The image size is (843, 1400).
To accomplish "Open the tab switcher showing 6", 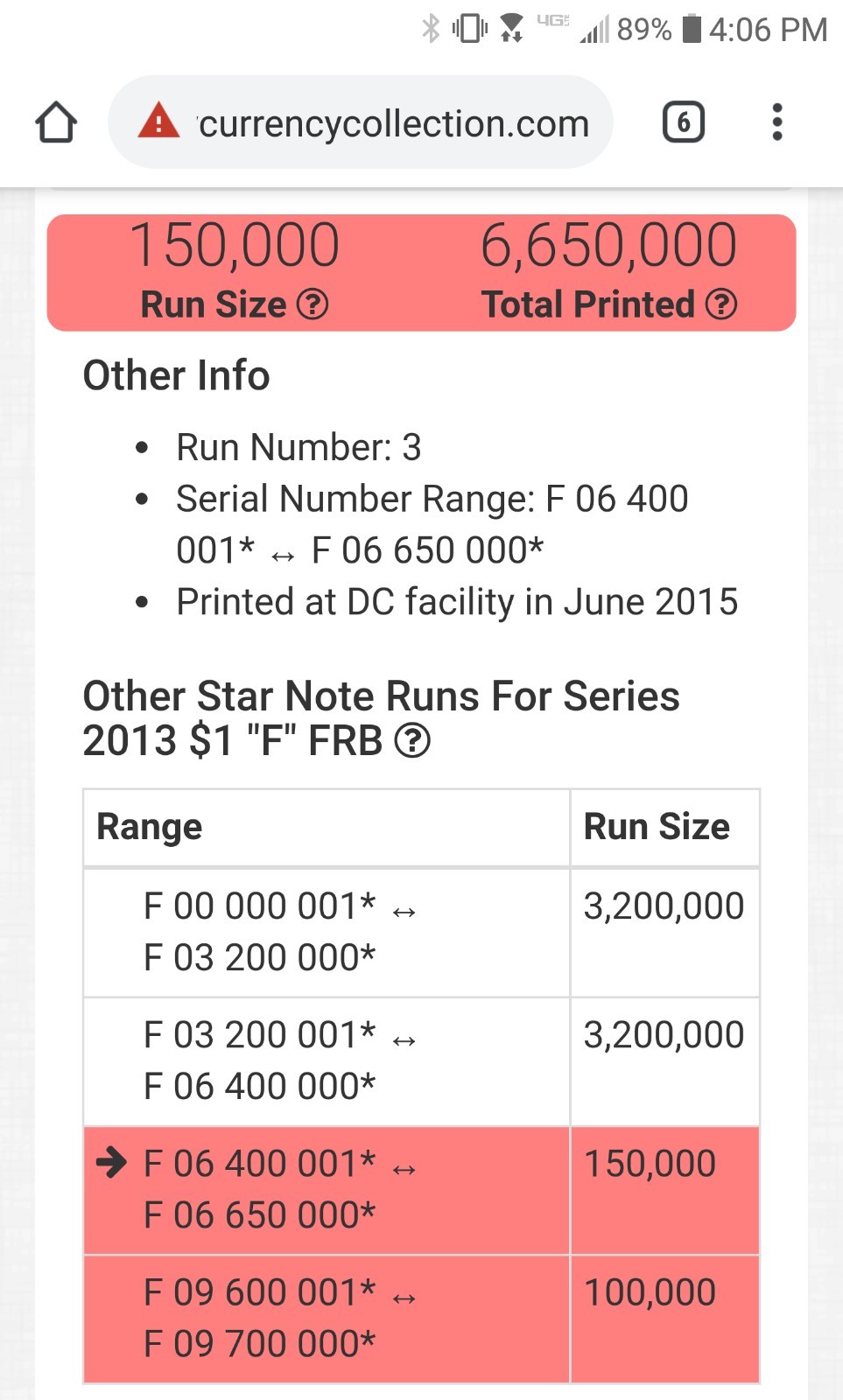I will point(684,122).
